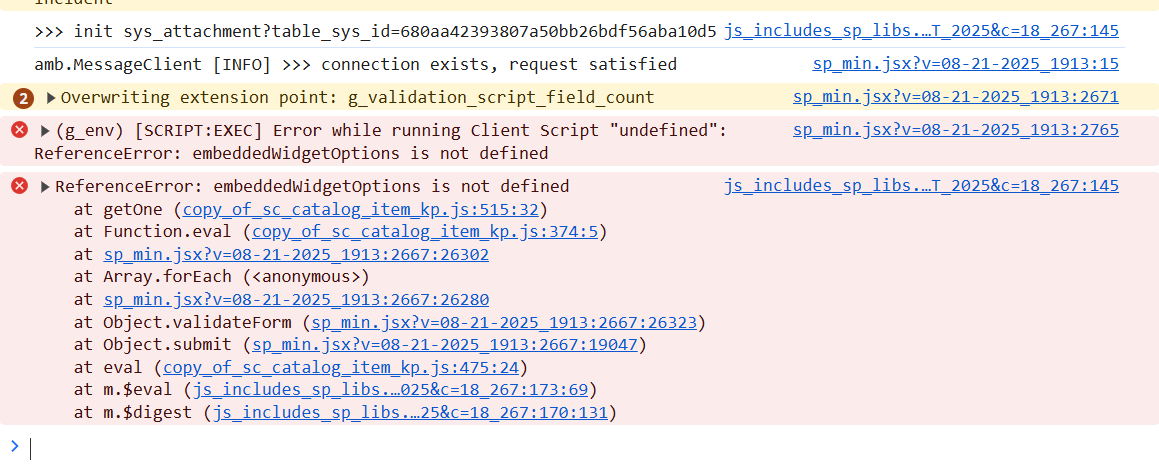This screenshot has width=1159, height=466.
Task: Open validateForm source link 2667:26323
Action: click(505, 323)
